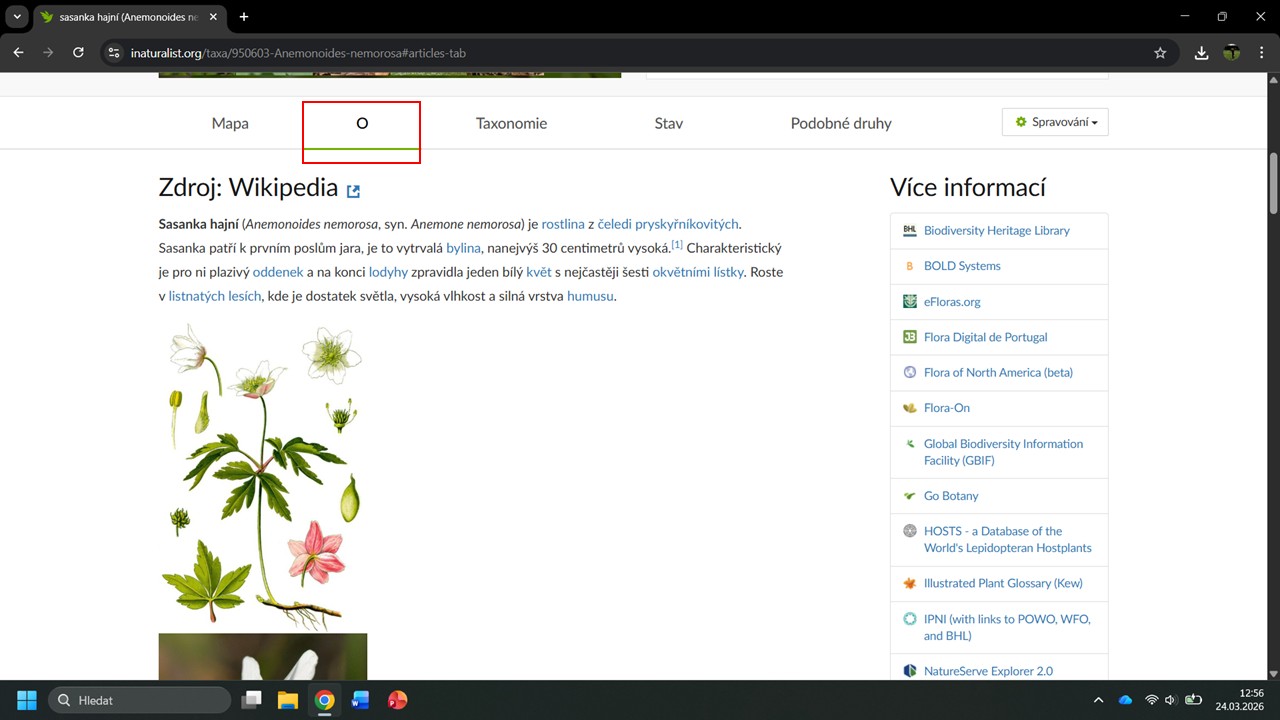Expand the Spravování dropdown
Screen dimensions: 1280x720
coord(1055,122)
